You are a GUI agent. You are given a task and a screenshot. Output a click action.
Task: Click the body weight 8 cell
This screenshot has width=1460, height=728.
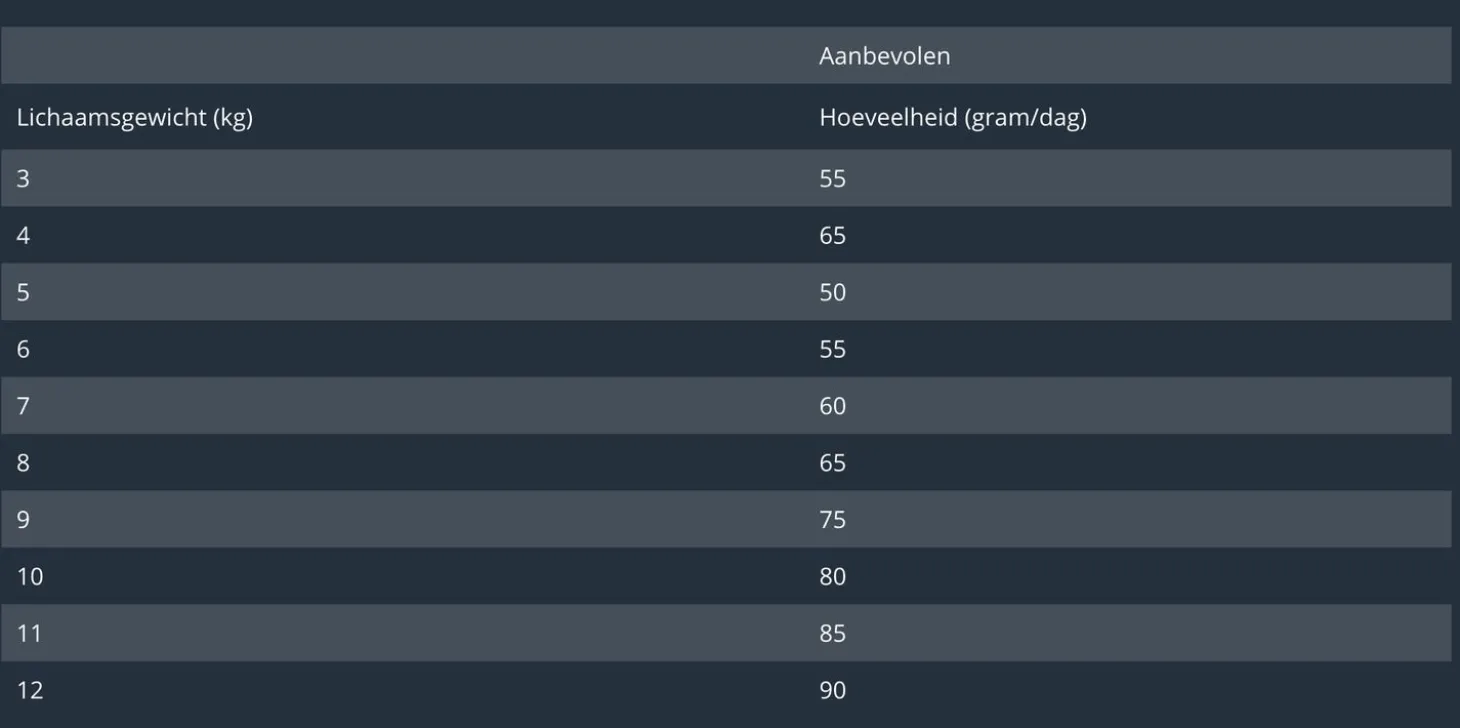click(x=23, y=463)
